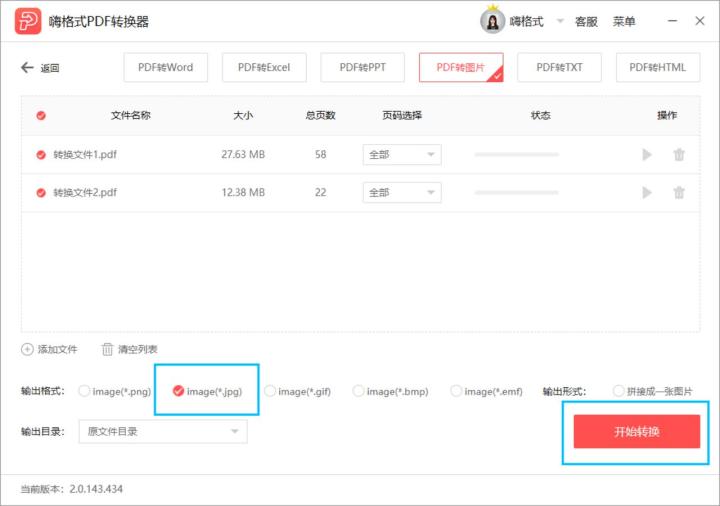Uncheck the 转换文件1.pdf row checkbox
Screen dimensions: 720x506
[41, 155]
